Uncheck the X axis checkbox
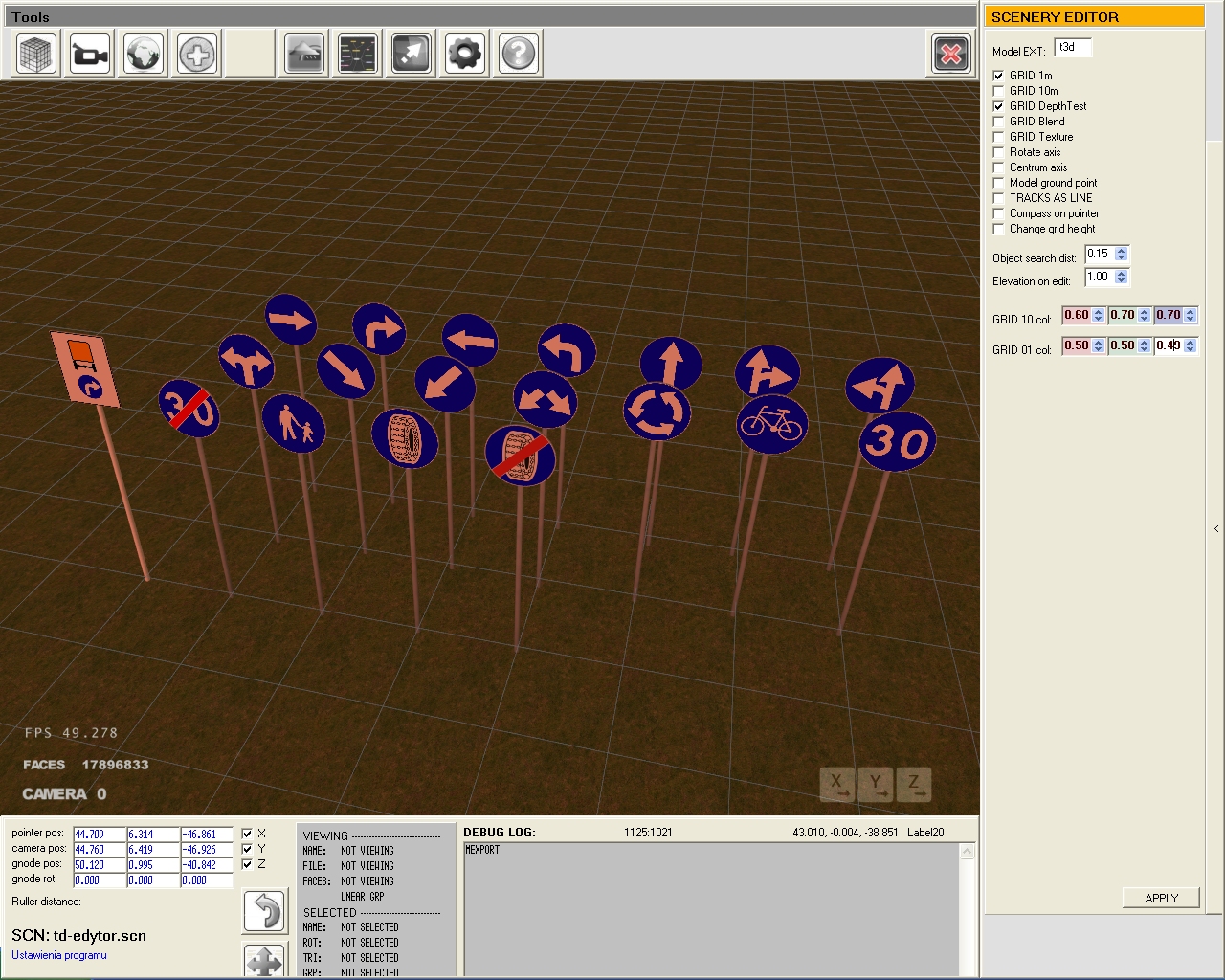The height and width of the screenshot is (980, 1225). [247, 834]
